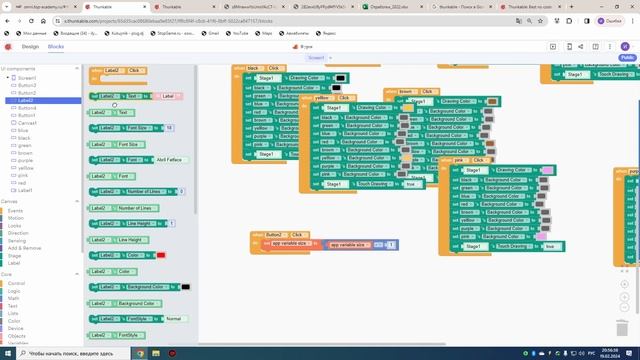This screenshot has height=360, width=640.
Task: Open true dropdown in pink Touch Drawing block
Action: click(x=552, y=247)
